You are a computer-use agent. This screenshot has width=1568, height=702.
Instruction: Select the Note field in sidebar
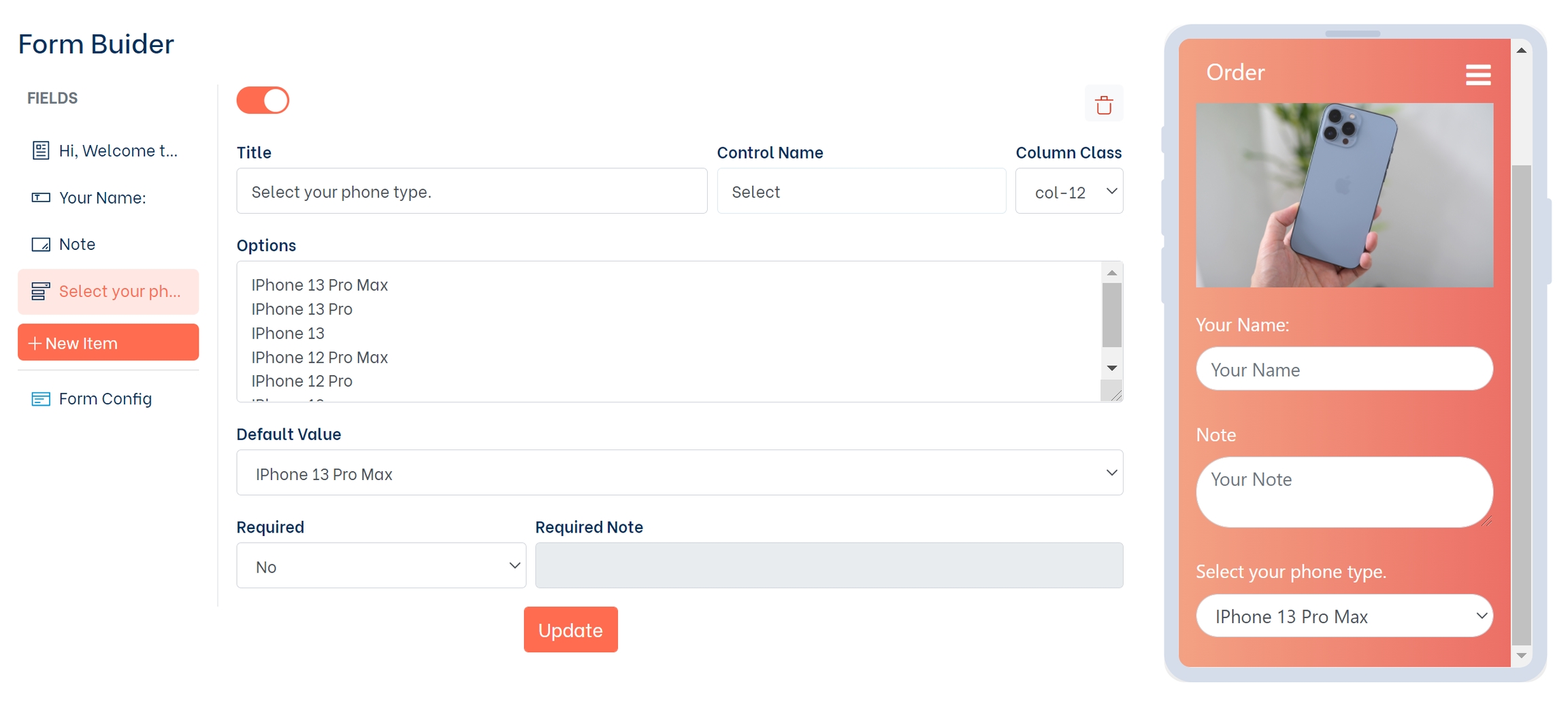[77, 244]
